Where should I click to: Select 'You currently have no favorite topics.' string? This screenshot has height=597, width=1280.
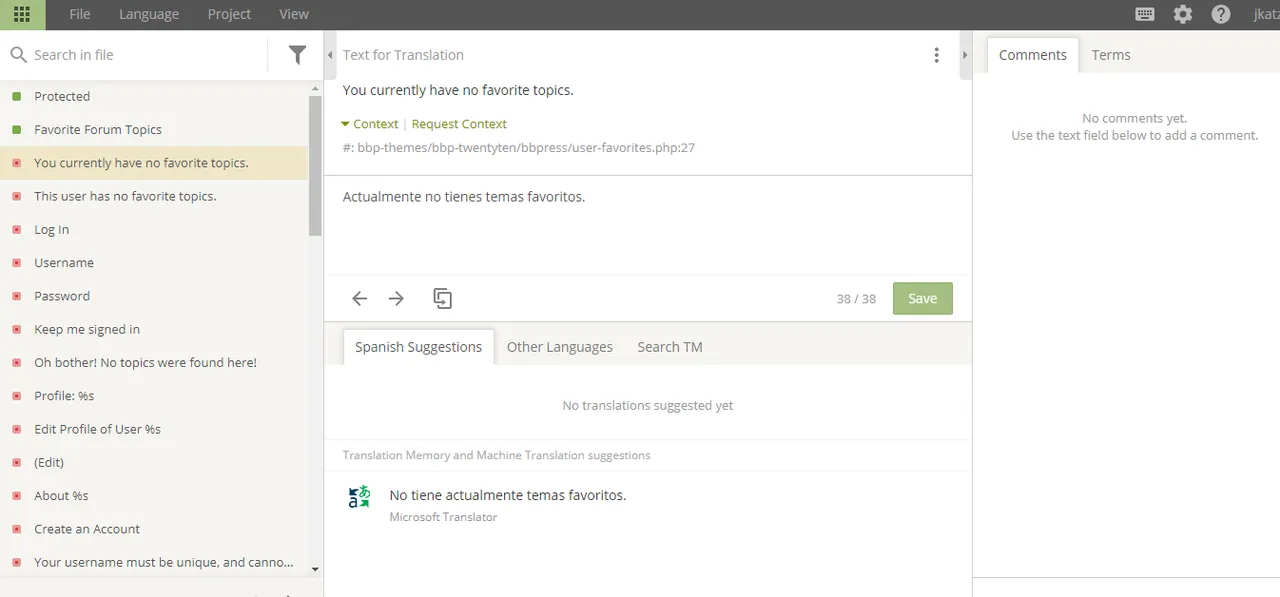coord(154,163)
